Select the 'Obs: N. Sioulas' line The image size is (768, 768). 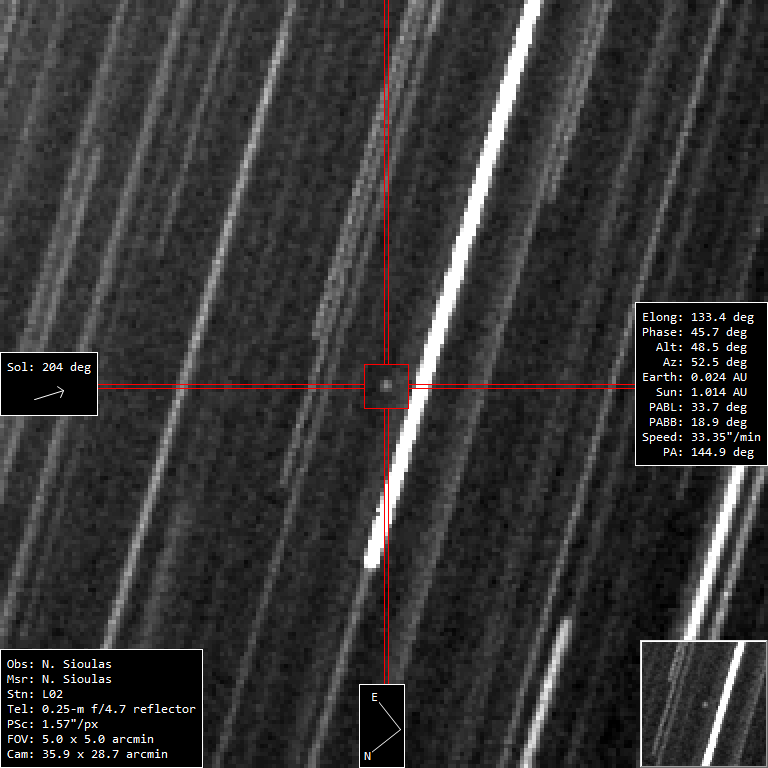click(x=59, y=664)
